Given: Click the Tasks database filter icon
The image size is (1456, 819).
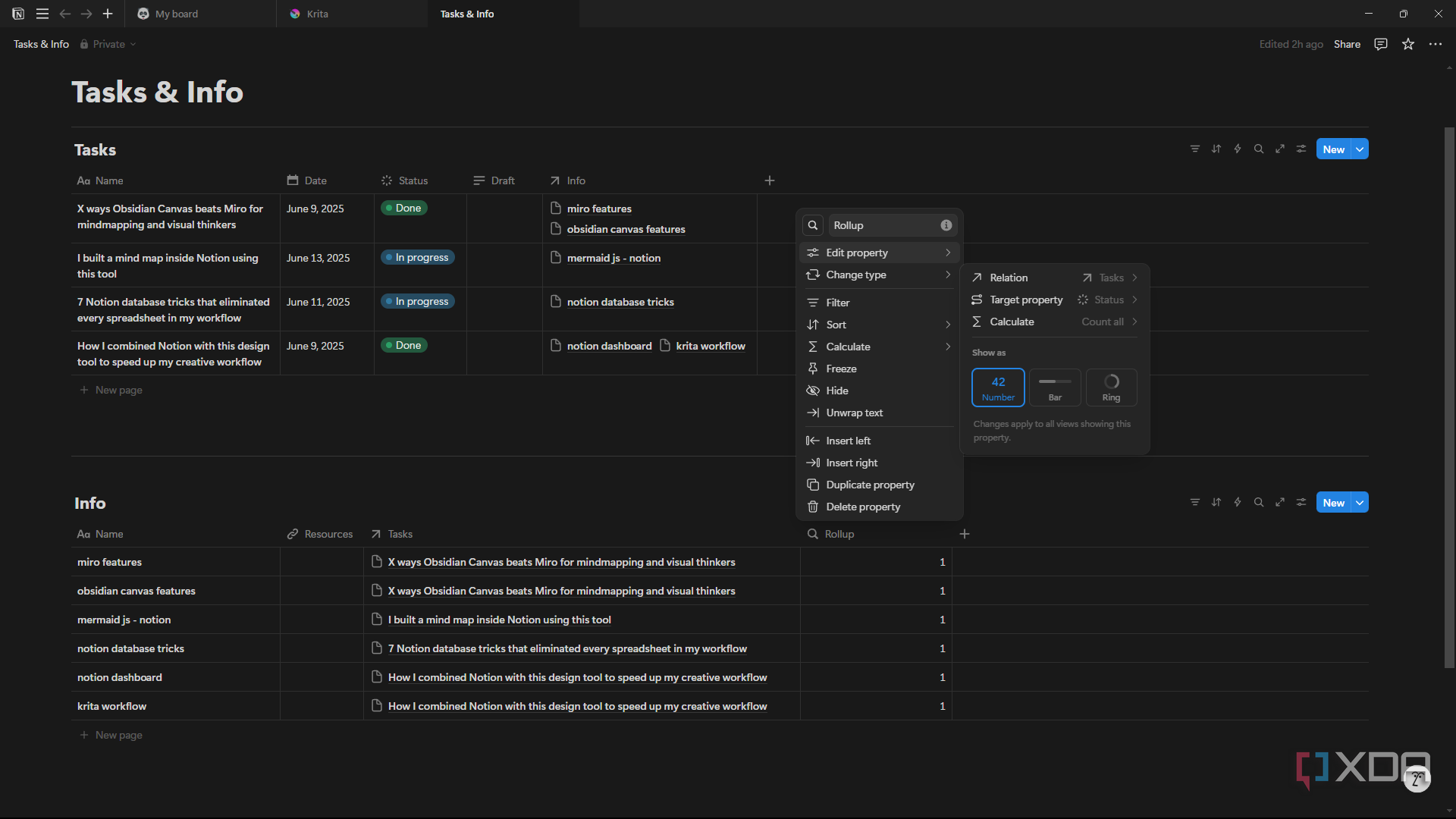Looking at the screenshot, I should [1195, 149].
